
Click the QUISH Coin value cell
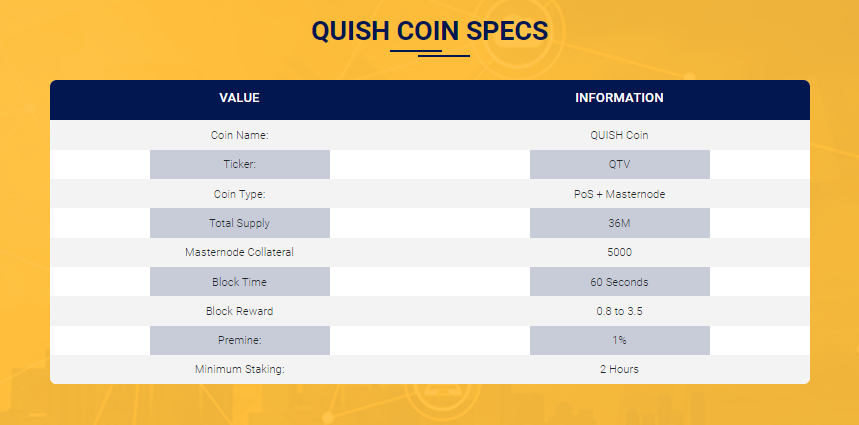tap(619, 135)
